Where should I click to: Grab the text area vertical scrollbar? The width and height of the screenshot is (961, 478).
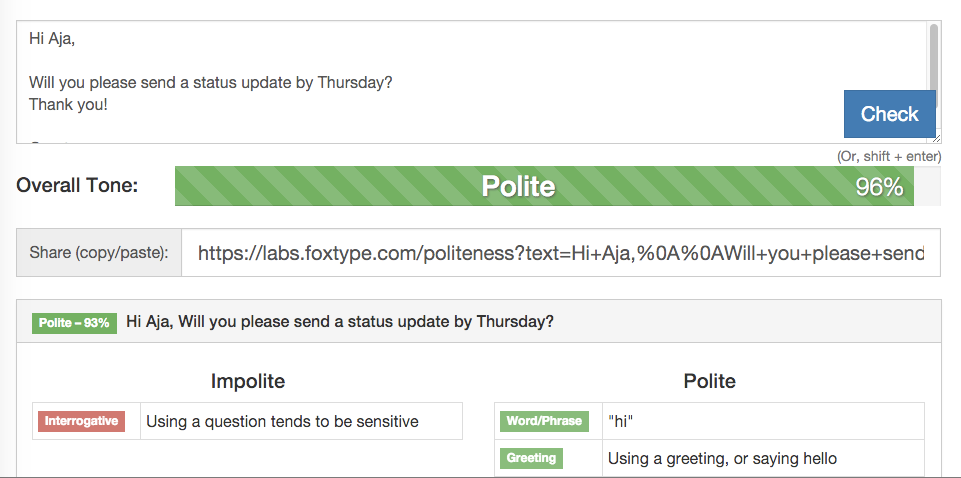tap(933, 58)
